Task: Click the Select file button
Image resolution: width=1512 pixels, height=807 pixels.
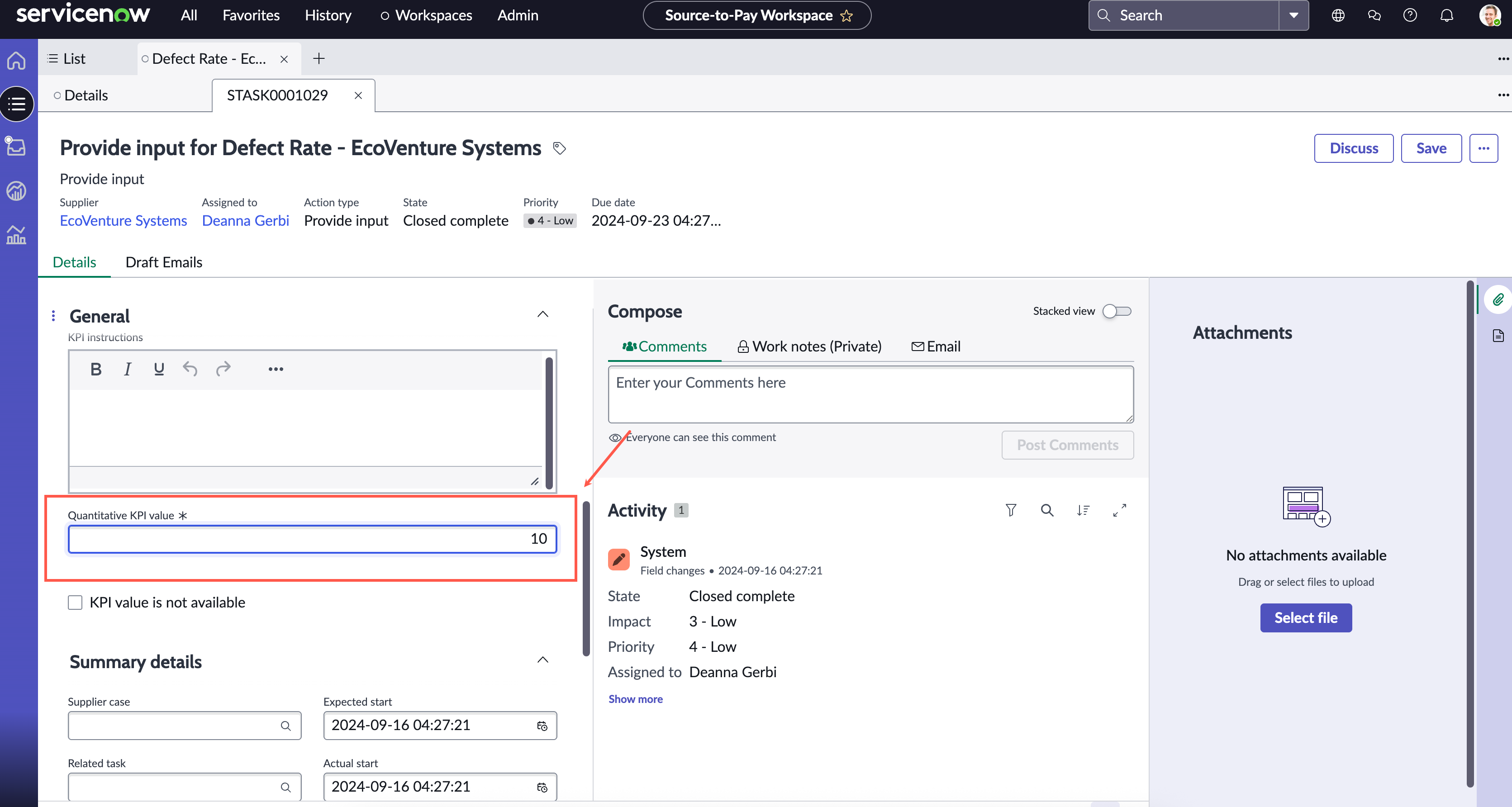Action: pyautogui.click(x=1306, y=617)
